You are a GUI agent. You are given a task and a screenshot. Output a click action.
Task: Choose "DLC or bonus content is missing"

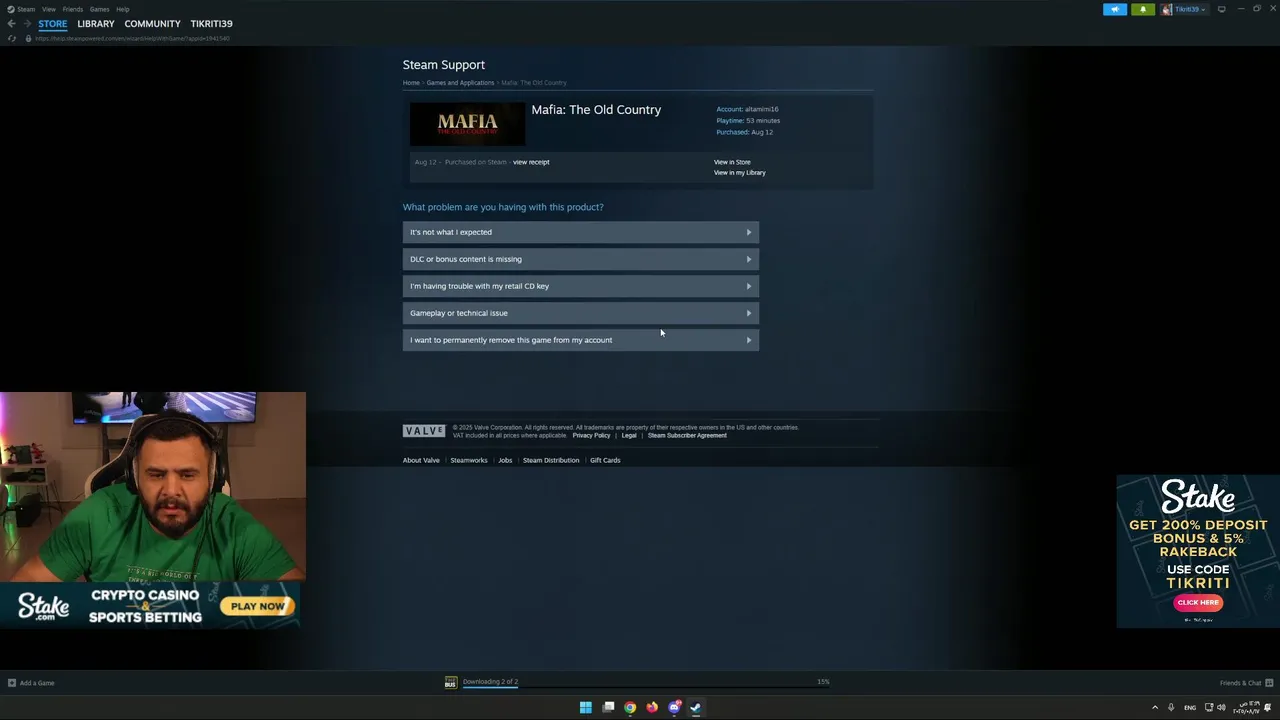coord(581,259)
